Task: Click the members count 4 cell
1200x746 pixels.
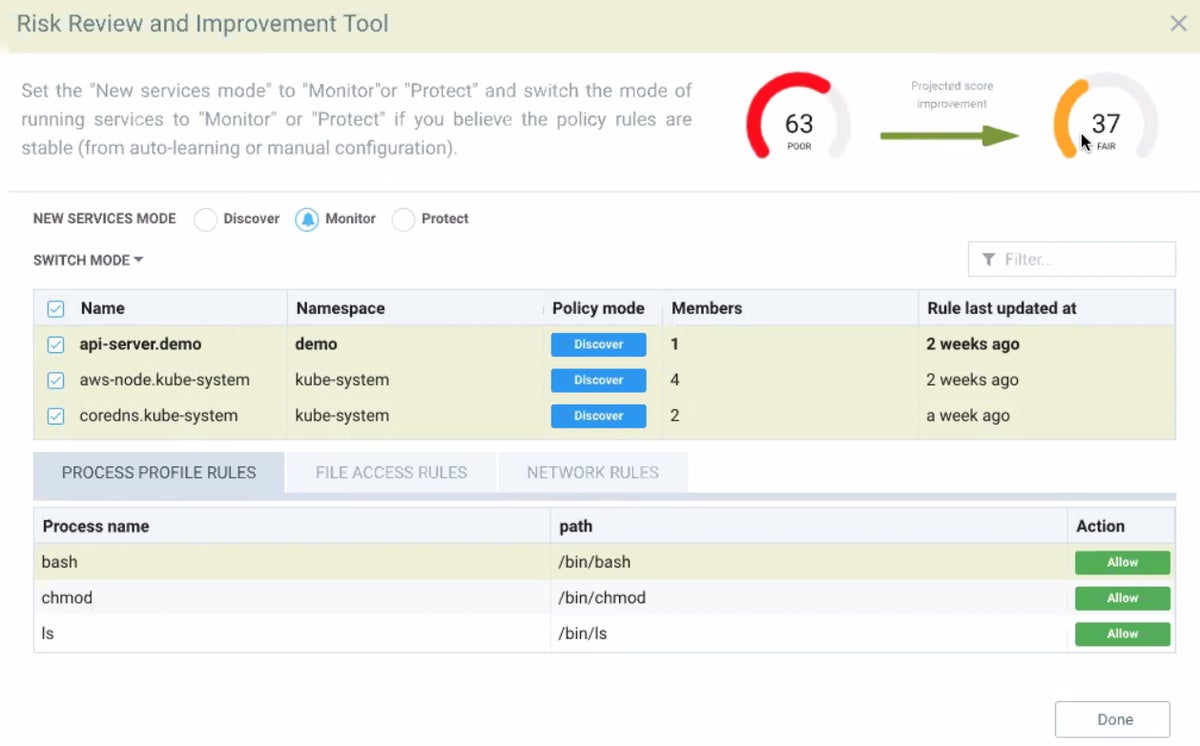Action: [675, 380]
